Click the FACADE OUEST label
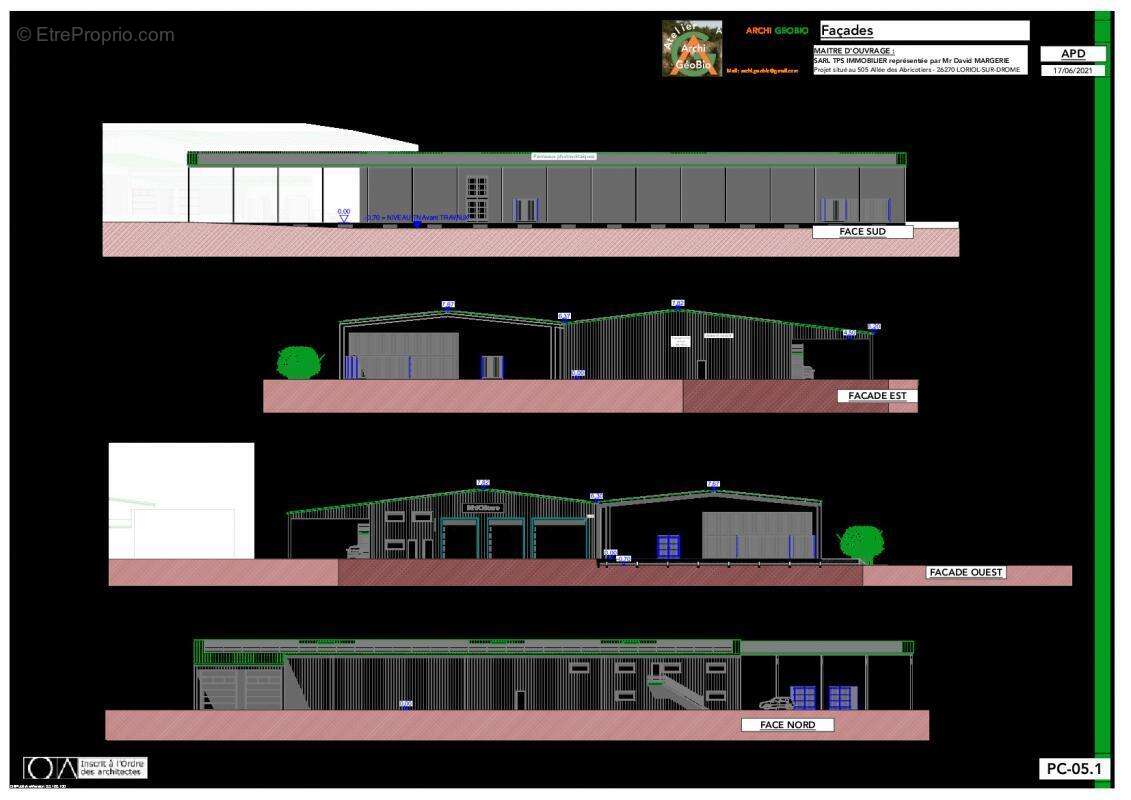Viewport: 1131px width, 800px height. (965, 573)
